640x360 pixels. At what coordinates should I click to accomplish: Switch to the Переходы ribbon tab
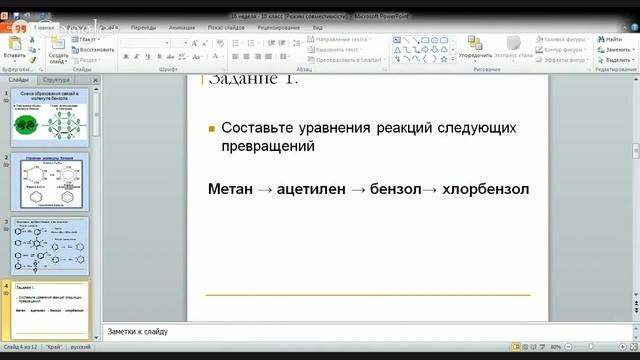pyautogui.click(x=143, y=28)
